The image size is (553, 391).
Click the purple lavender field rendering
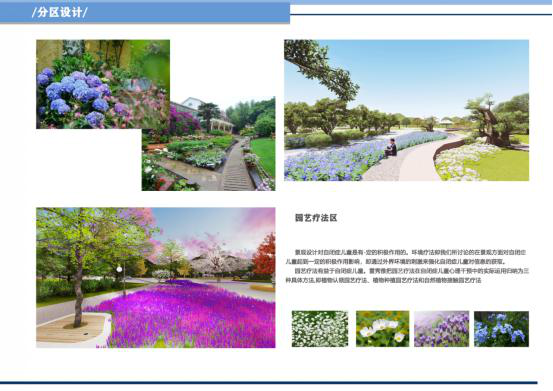point(156,277)
